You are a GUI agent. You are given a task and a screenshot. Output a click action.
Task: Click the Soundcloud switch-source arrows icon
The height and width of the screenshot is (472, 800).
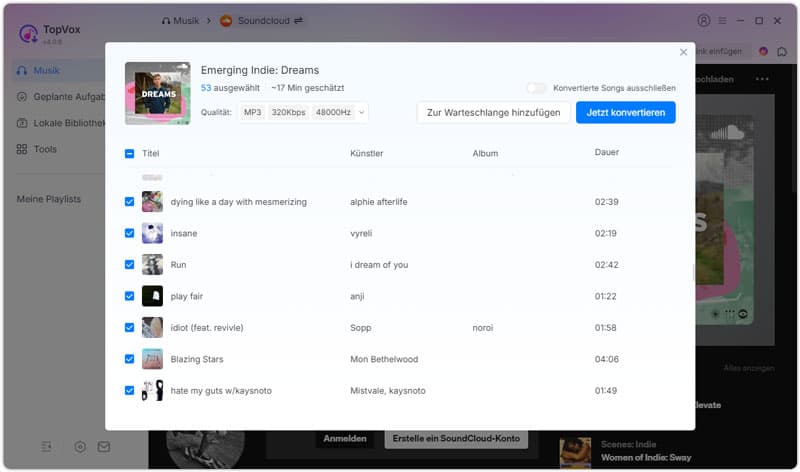coord(298,20)
